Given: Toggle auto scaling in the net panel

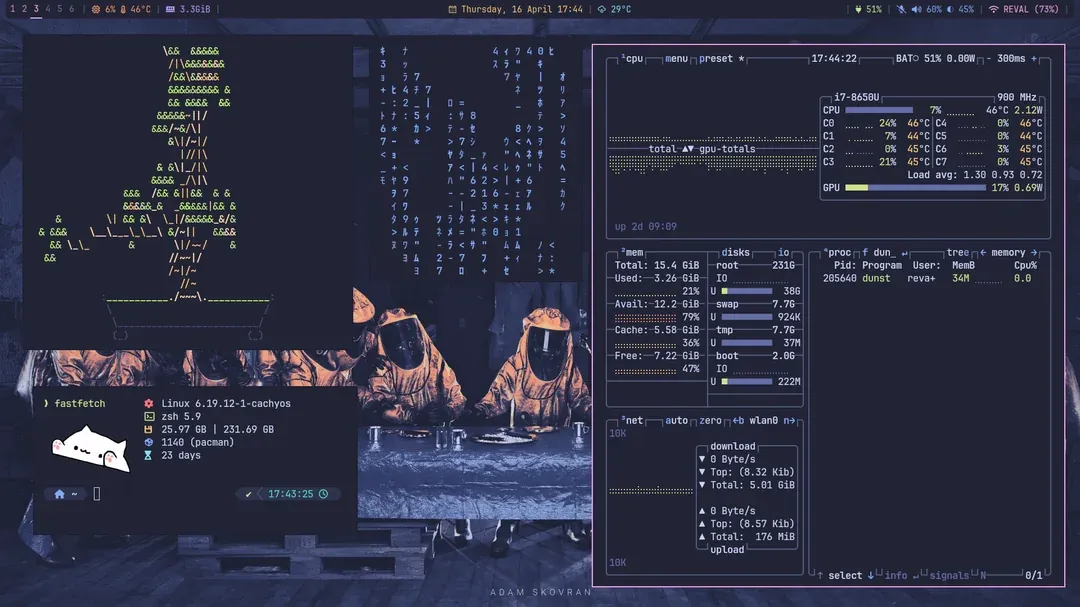Looking at the screenshot, I should tap(676, 420).
